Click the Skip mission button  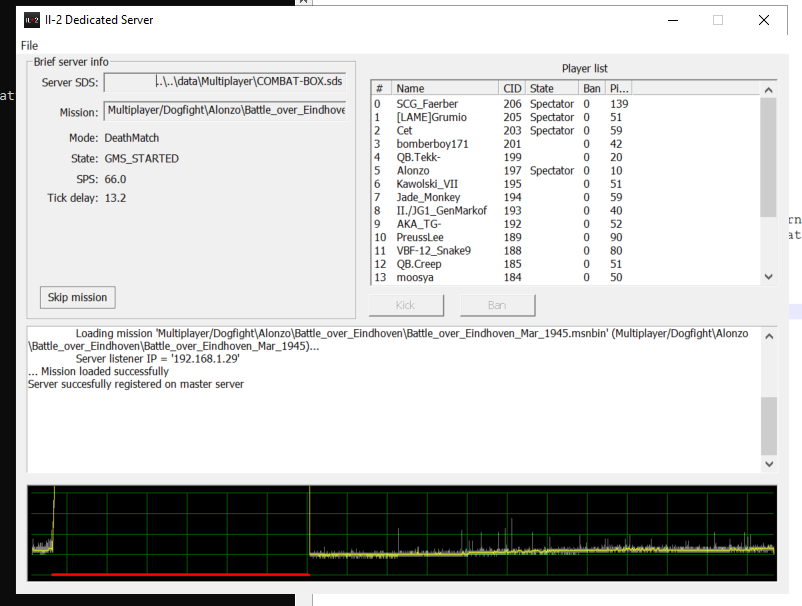[77, 297]
